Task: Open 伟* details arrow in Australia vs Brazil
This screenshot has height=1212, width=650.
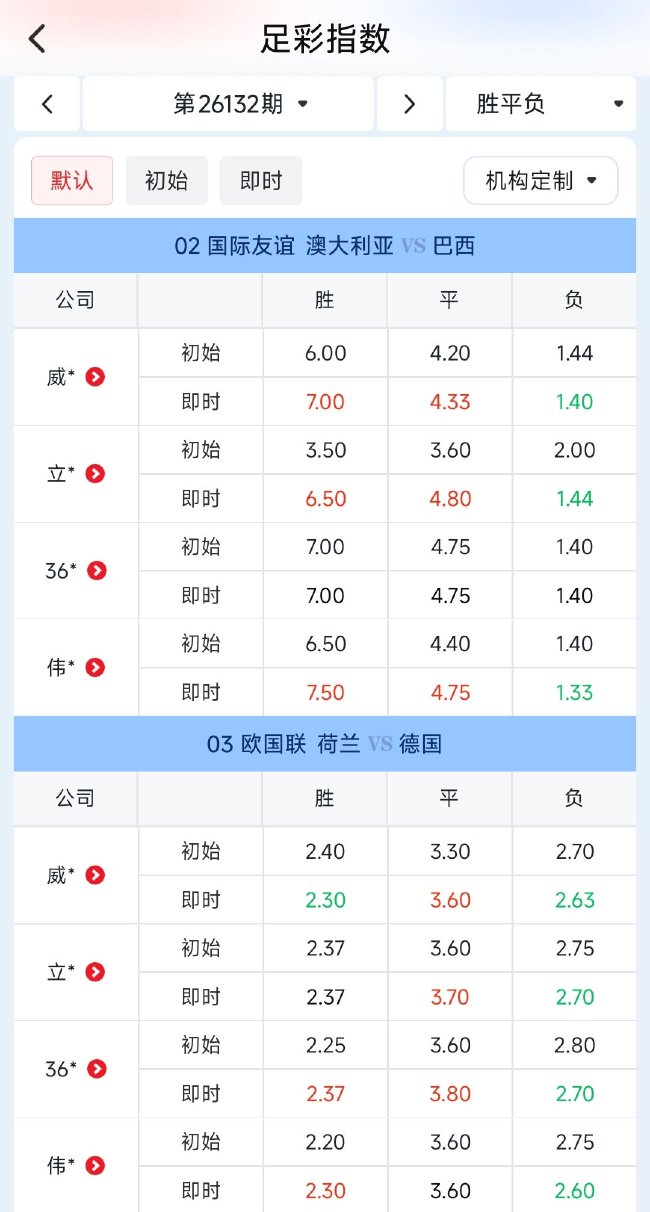Action: 95,667
